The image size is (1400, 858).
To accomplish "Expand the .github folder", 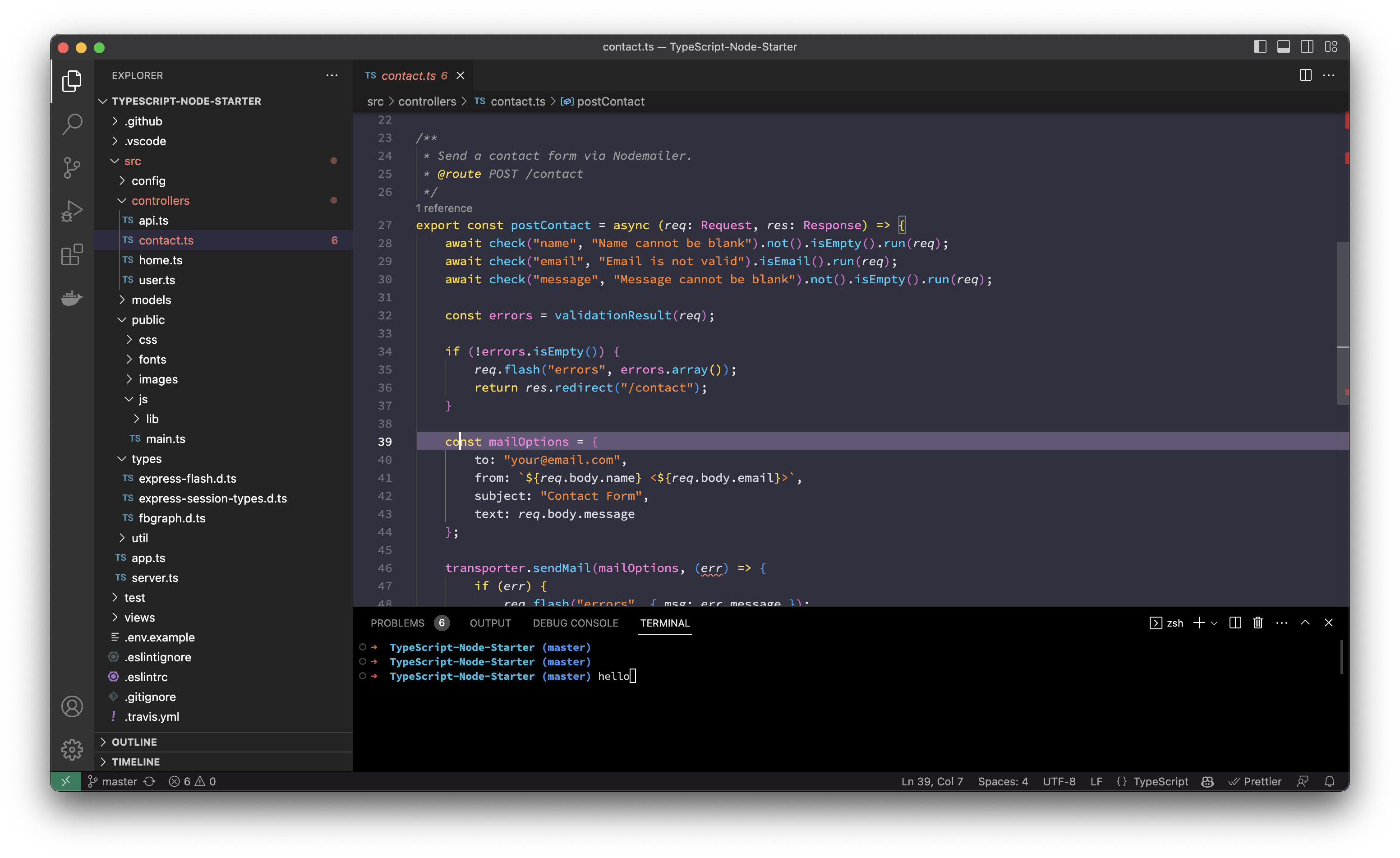I will click(x=223, y=121).
